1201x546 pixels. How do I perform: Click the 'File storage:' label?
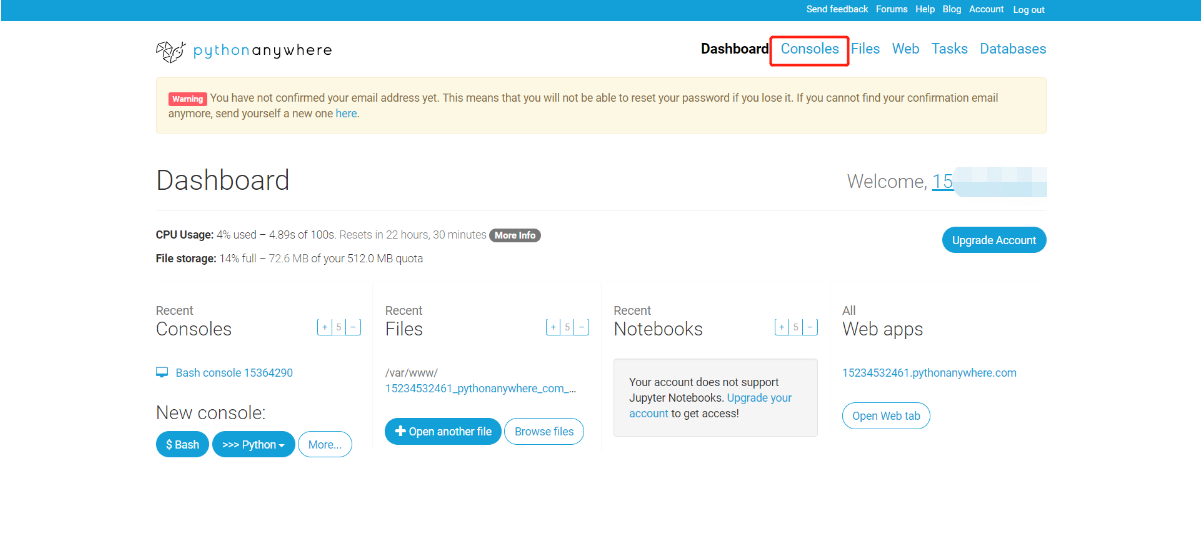tap(186, 258)
